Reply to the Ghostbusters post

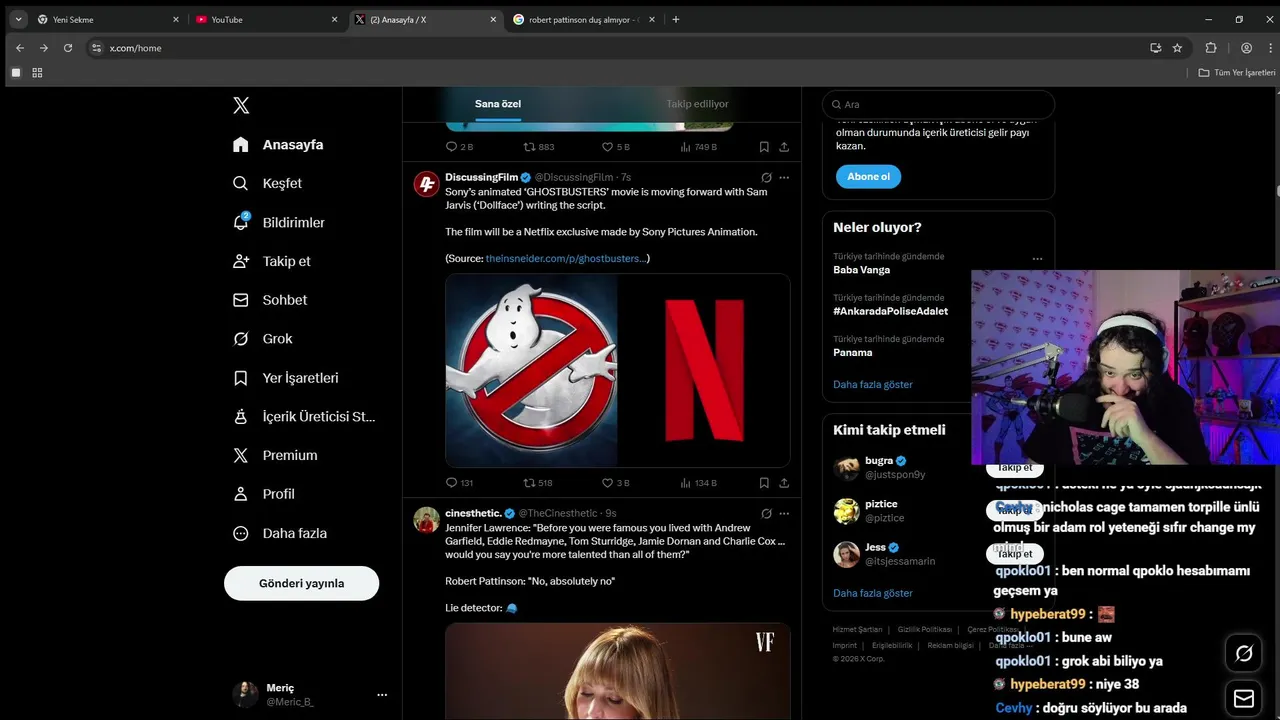pos(459,483)
